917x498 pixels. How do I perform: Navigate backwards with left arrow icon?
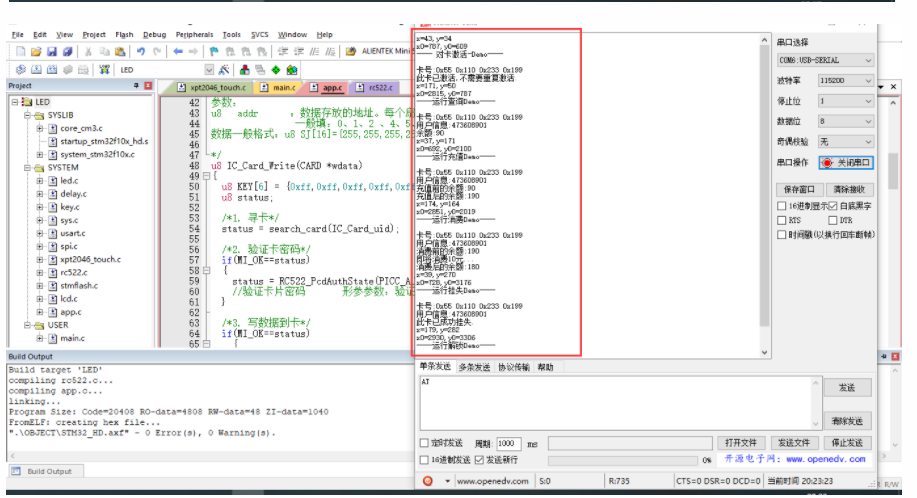click(x=178, y=51)
